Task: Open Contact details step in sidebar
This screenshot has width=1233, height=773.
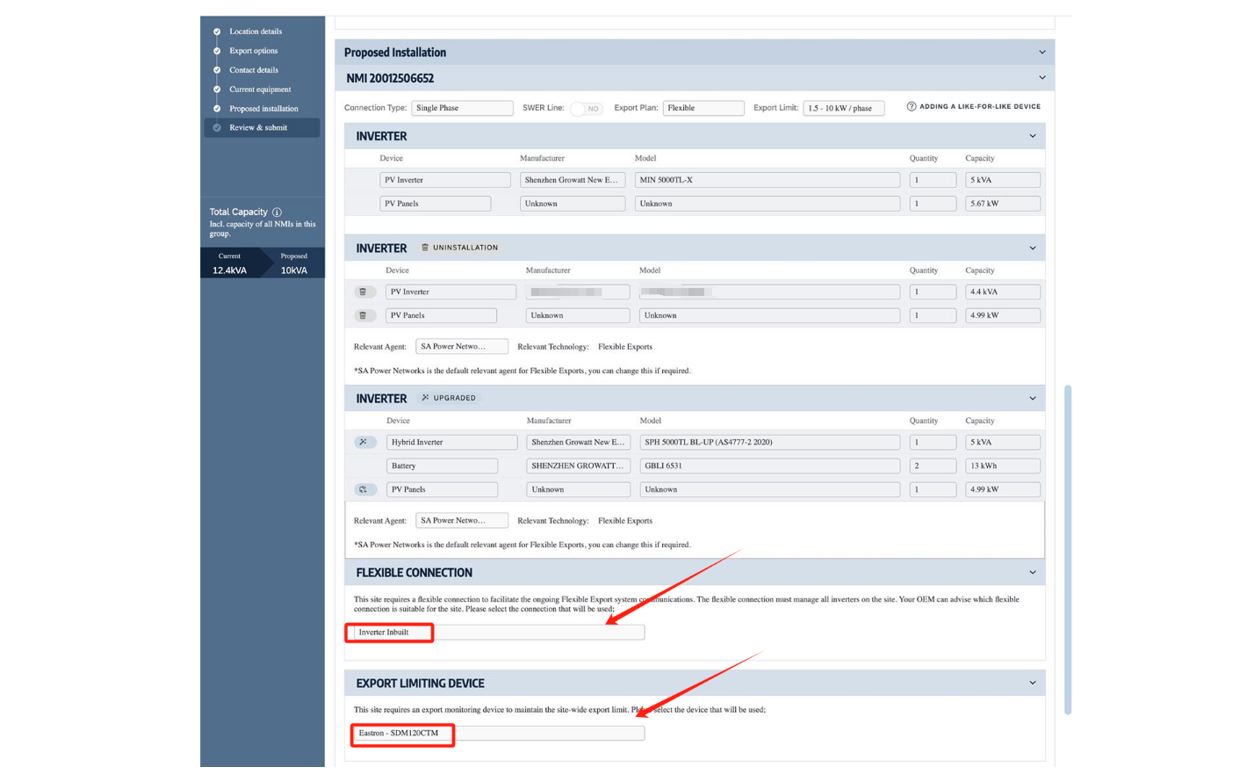Action: [254, 70]
